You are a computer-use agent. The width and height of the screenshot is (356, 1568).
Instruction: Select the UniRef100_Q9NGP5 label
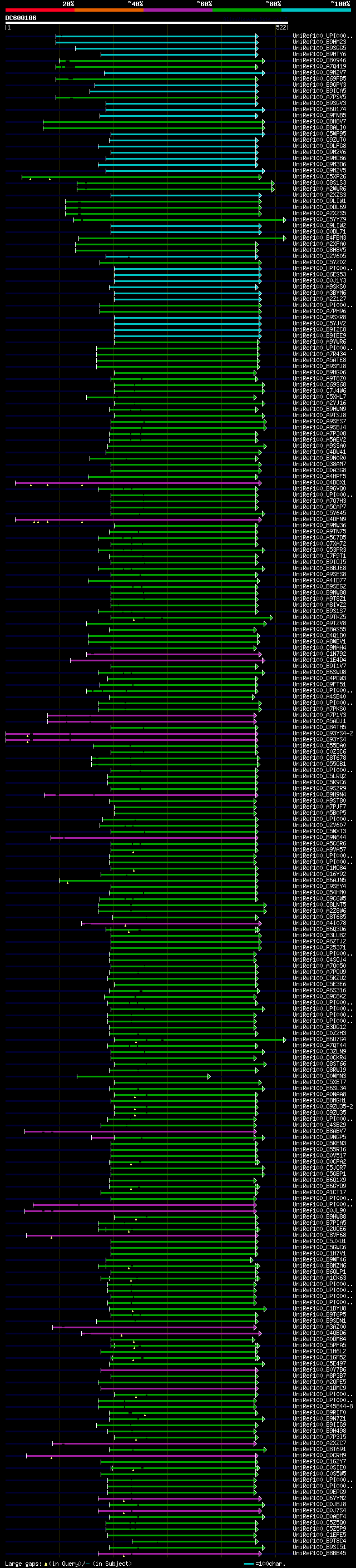(x=319, y=1137)
